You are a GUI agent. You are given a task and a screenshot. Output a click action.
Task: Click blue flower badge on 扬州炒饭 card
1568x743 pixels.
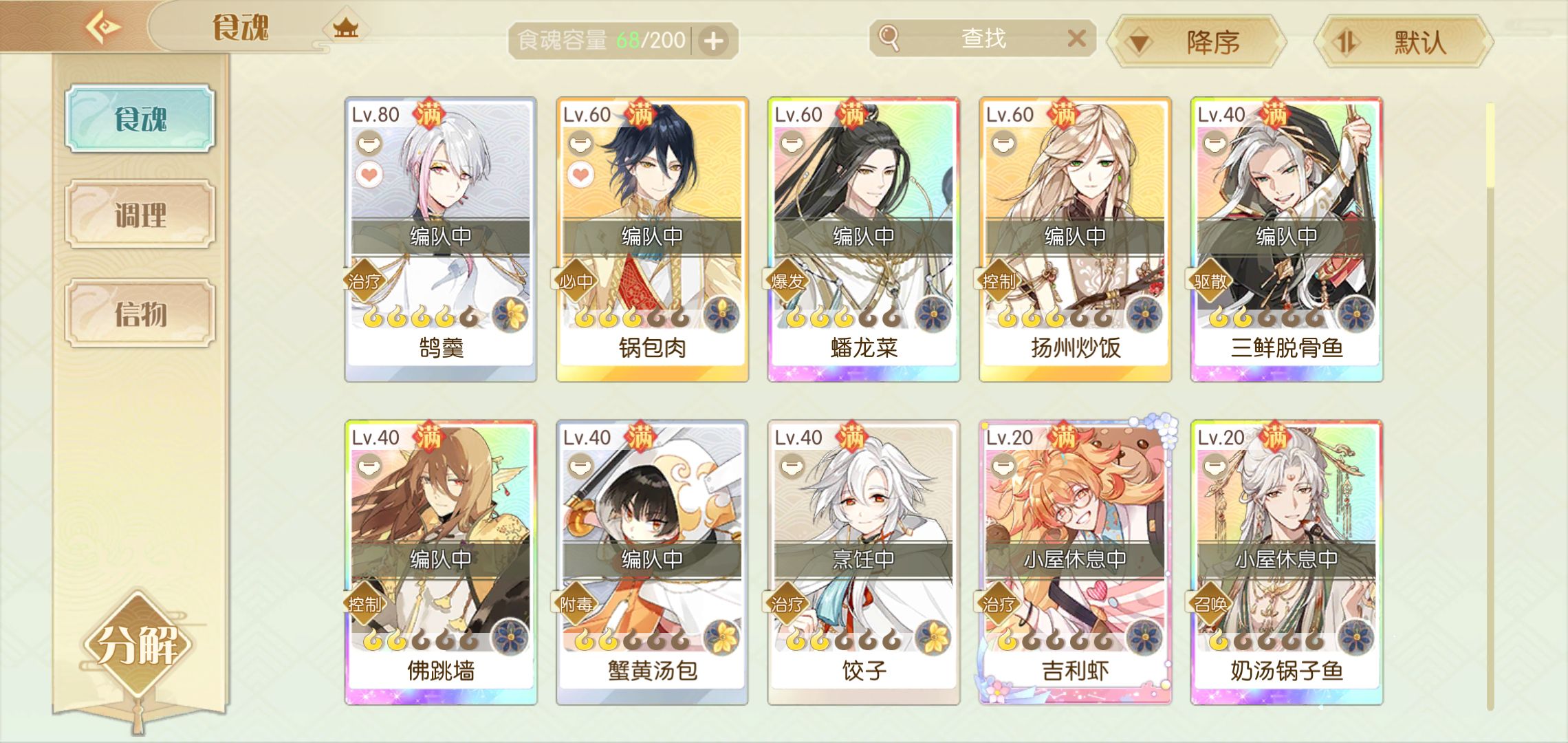pos(1144,314)
